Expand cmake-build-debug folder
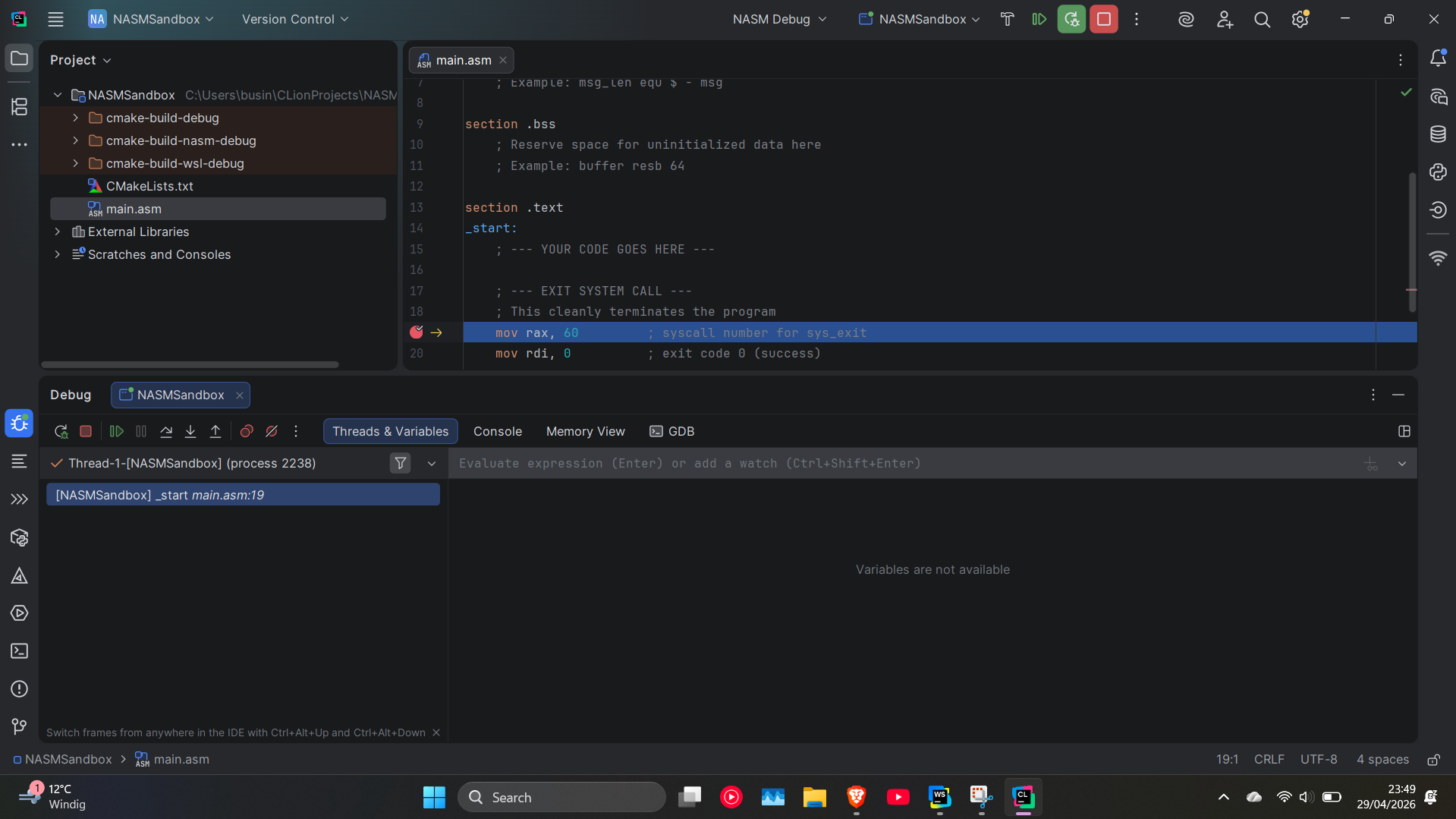 (75, 118)
